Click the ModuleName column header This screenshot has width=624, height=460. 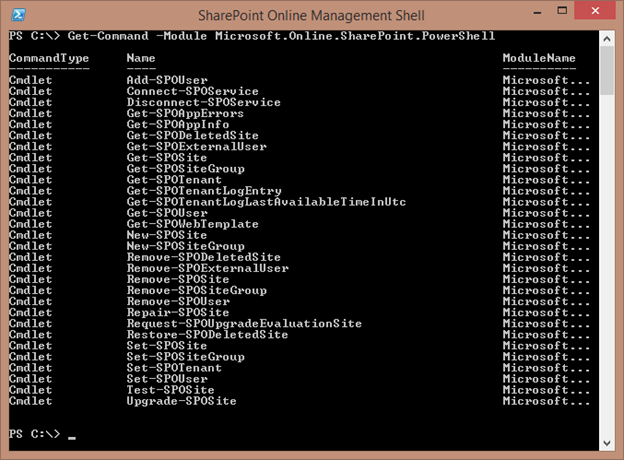coord(539,58)
